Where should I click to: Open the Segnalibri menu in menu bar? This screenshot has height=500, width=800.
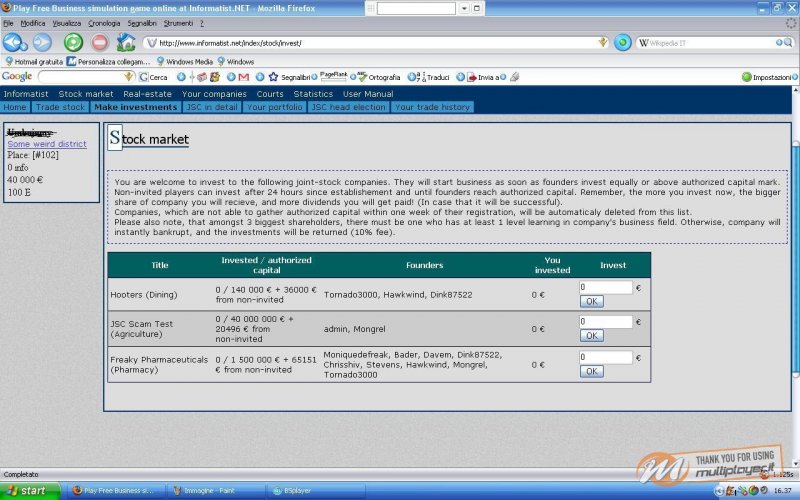coord(142,23)
